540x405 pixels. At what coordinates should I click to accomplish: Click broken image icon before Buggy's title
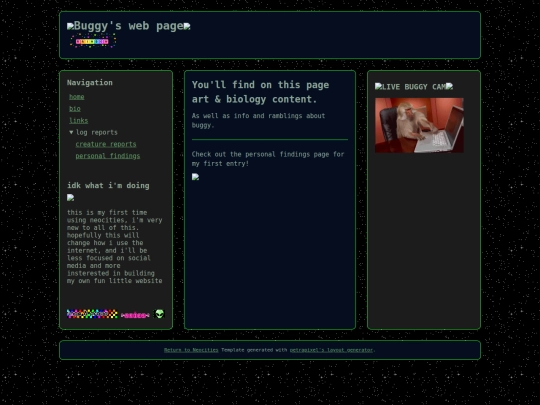point(70,26)
